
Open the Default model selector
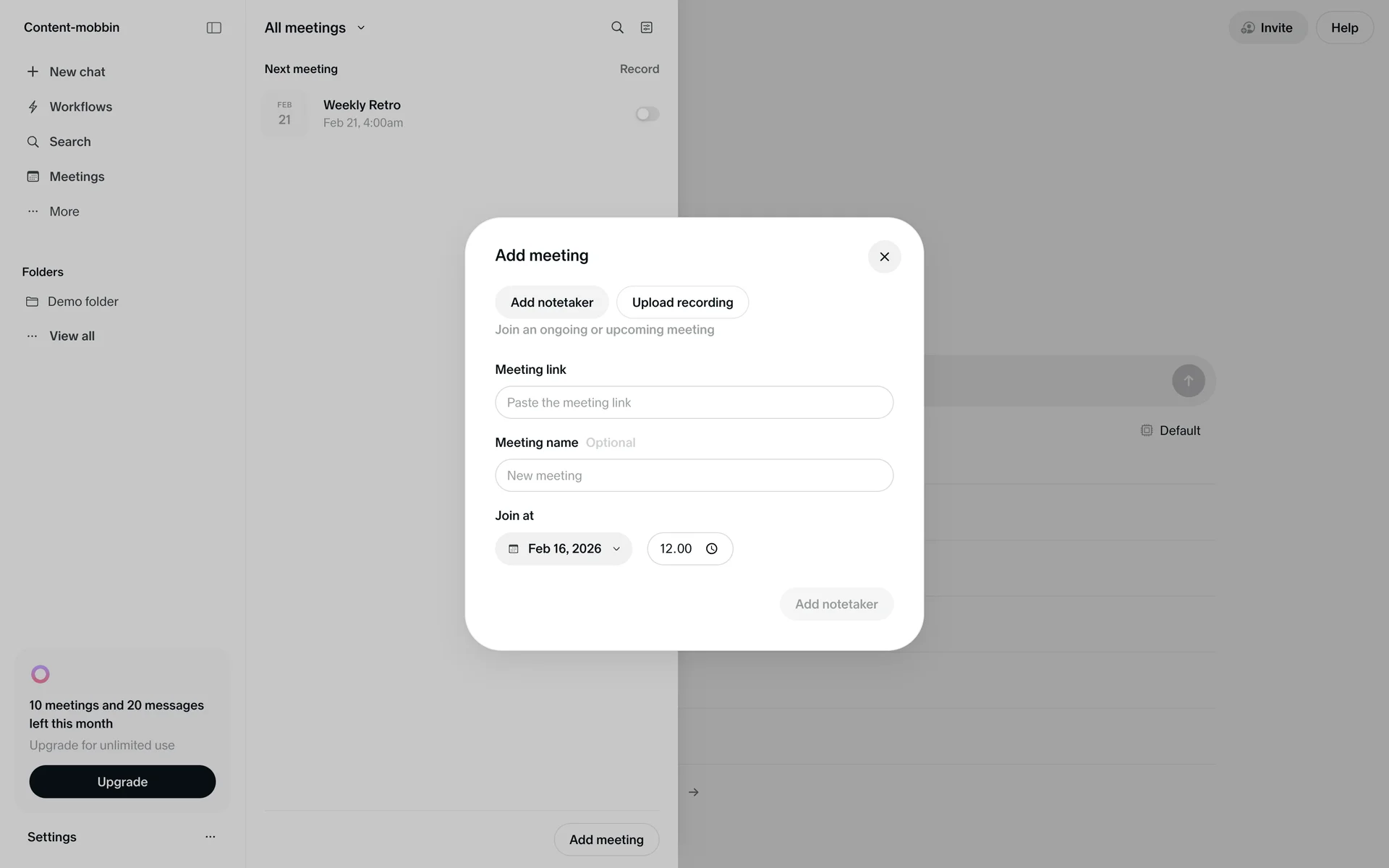(1170, 430)
